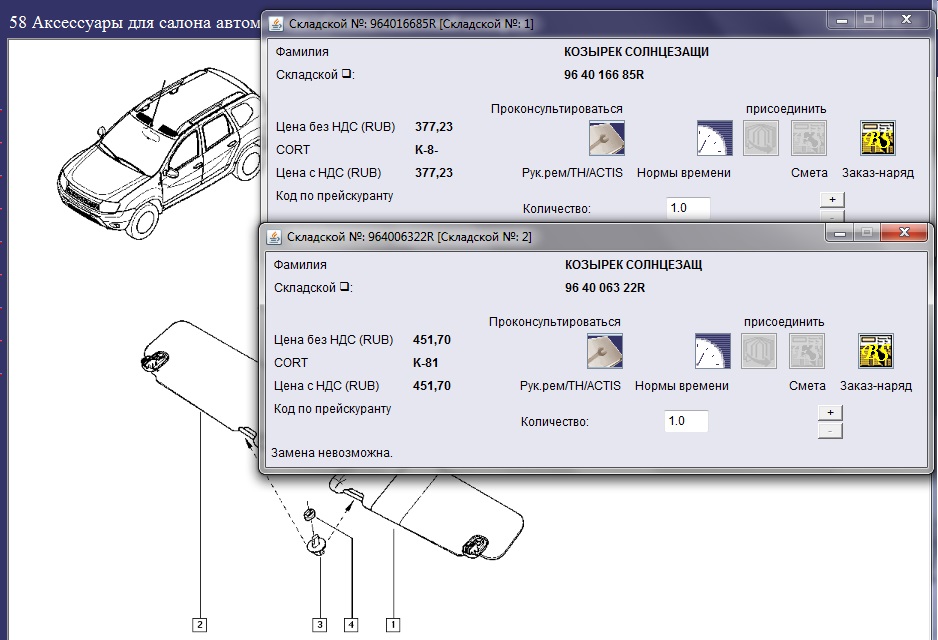
Task: Click Нормы времени clock icon in window 964016685R
Action: pos(715,138)
